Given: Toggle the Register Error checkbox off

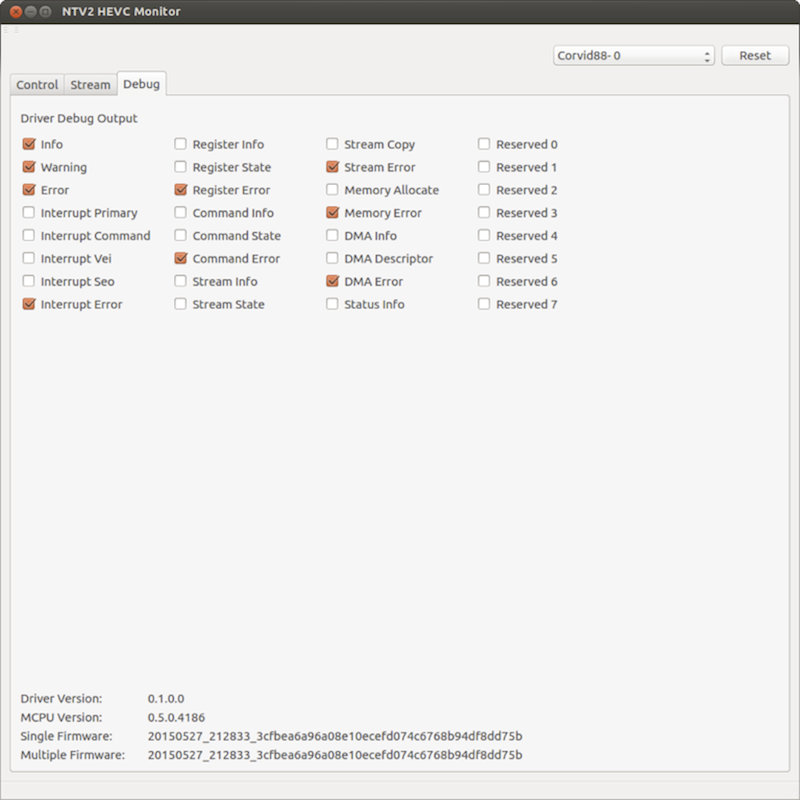Looking at the screenshot, I should [x=181, y=190].
